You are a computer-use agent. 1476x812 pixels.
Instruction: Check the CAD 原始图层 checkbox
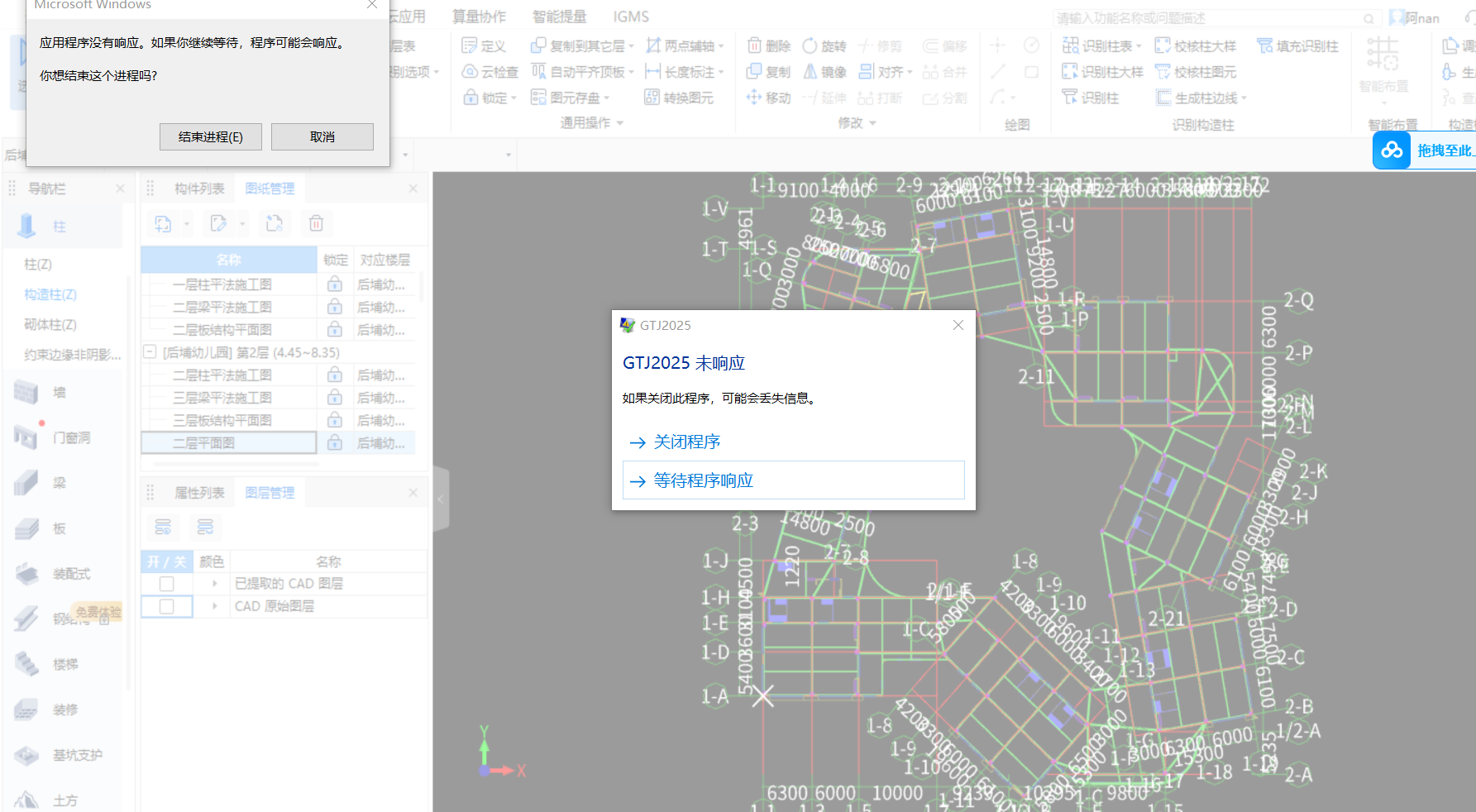coord(166,606)
